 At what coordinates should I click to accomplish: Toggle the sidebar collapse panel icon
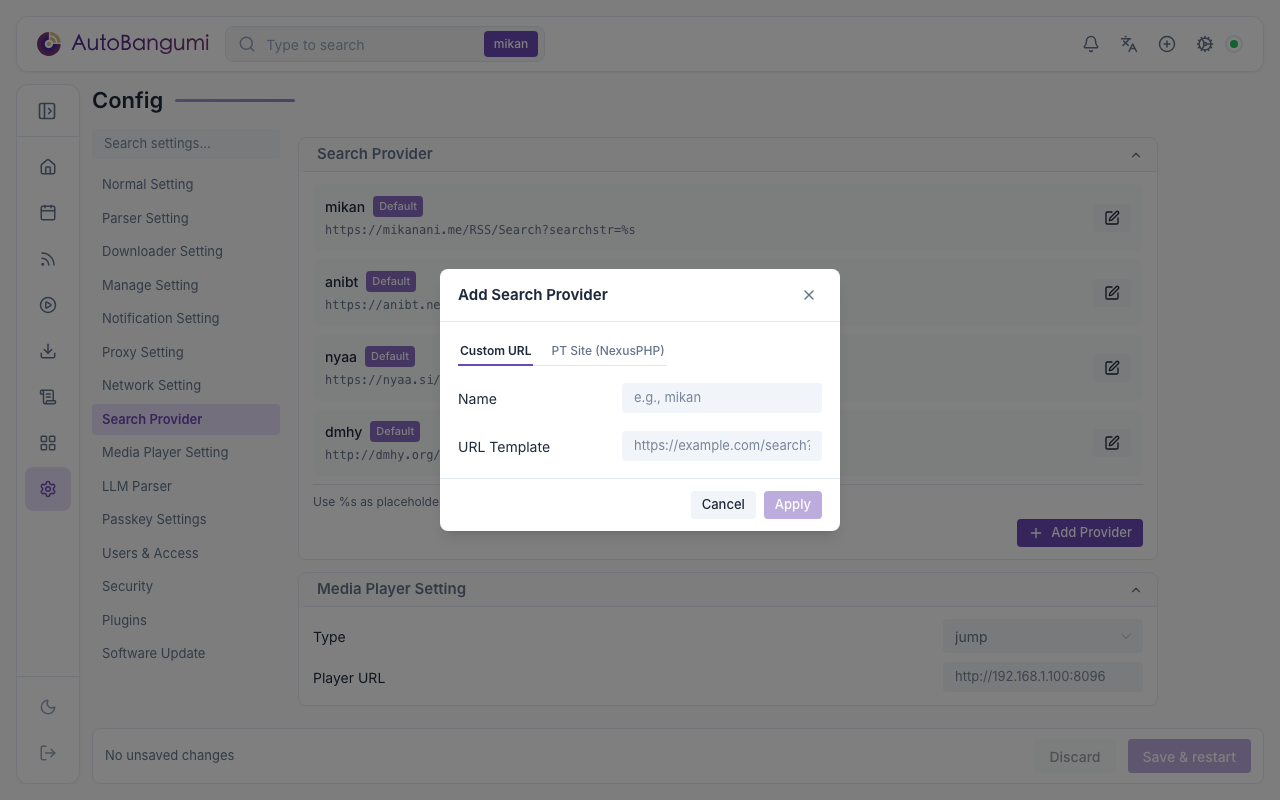[47, 111]
